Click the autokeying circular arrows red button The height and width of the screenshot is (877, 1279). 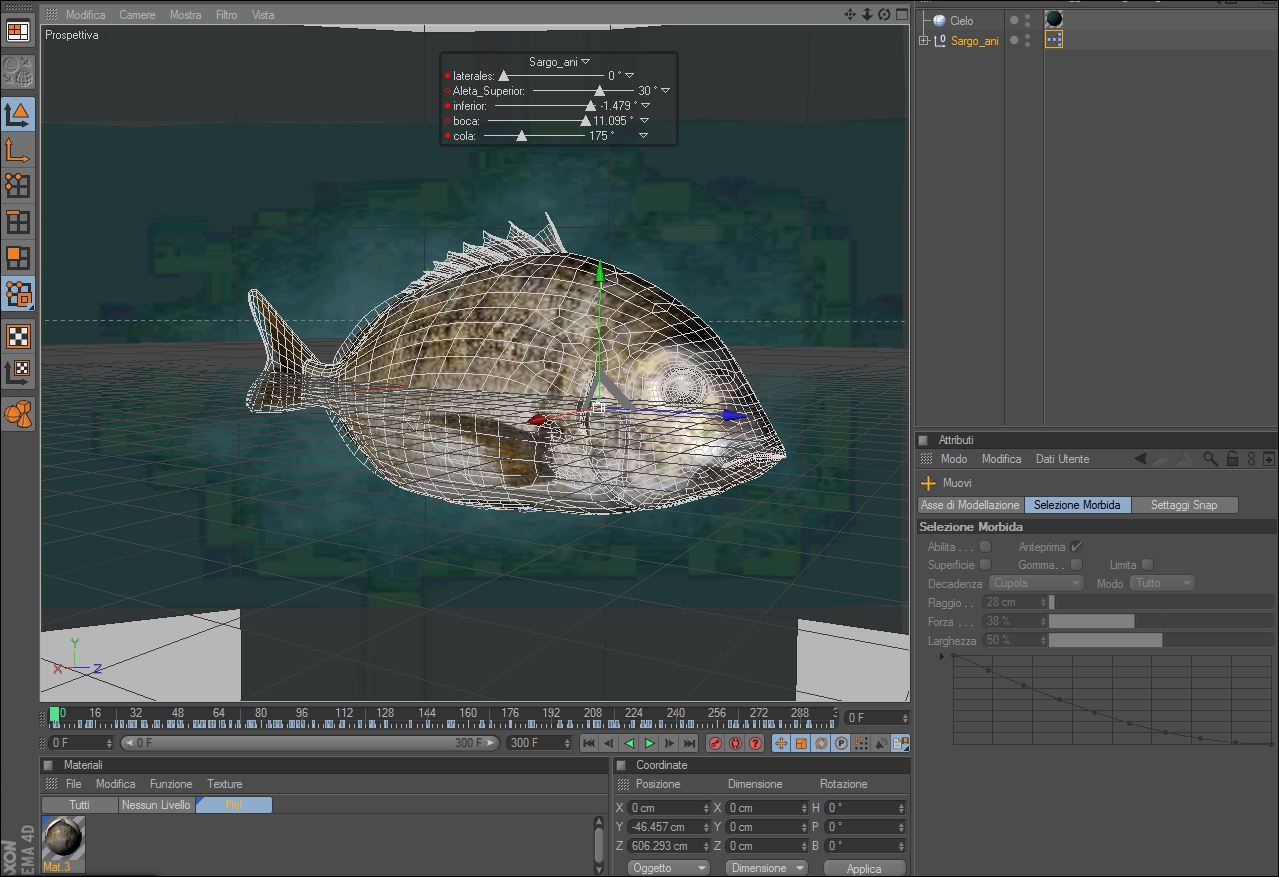click(x=735, y=743)
